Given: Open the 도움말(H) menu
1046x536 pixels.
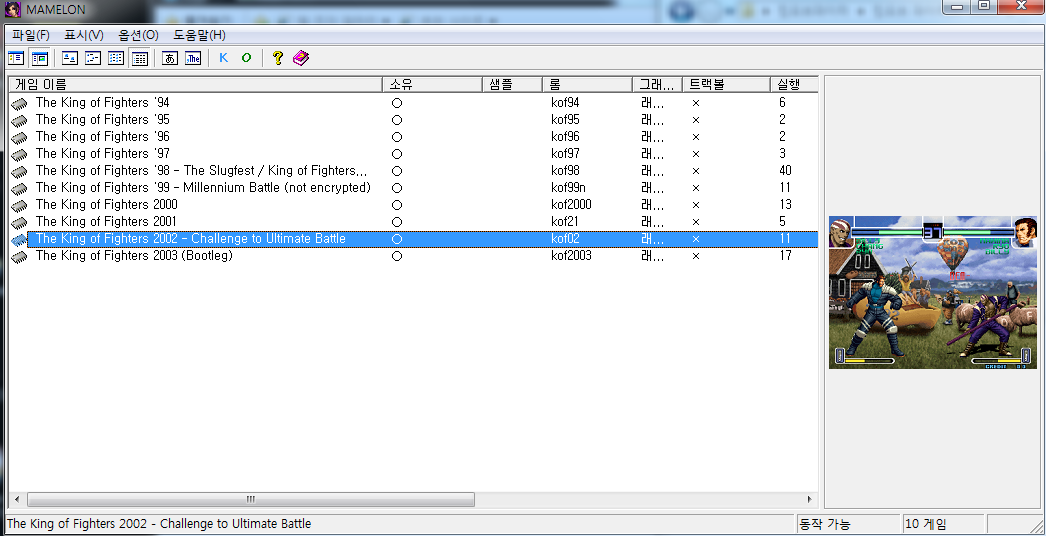Looking at the screenshot, I should pos(199,35).
